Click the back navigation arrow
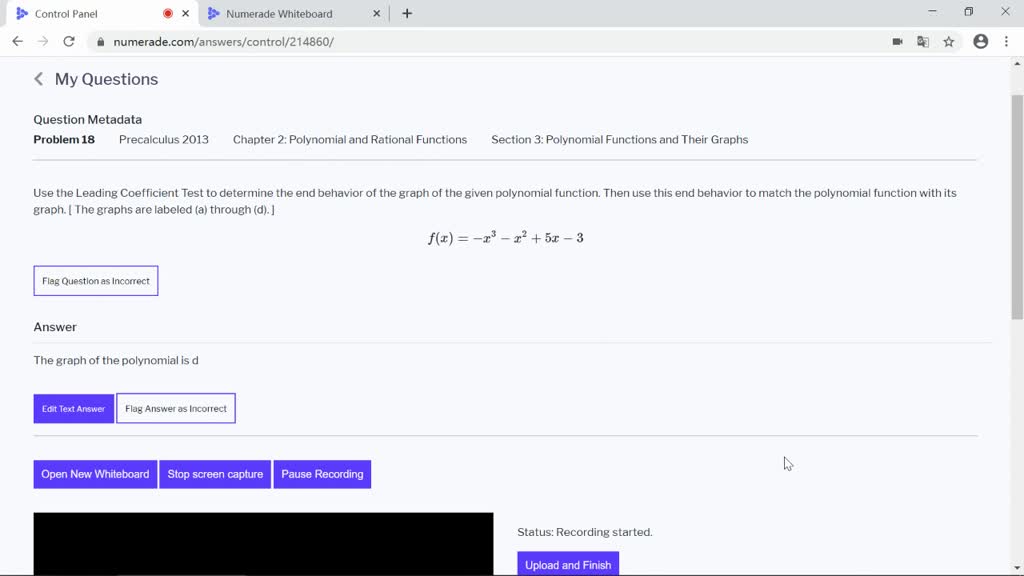The width and height of the screenshot is (1024, 576). 17,41
